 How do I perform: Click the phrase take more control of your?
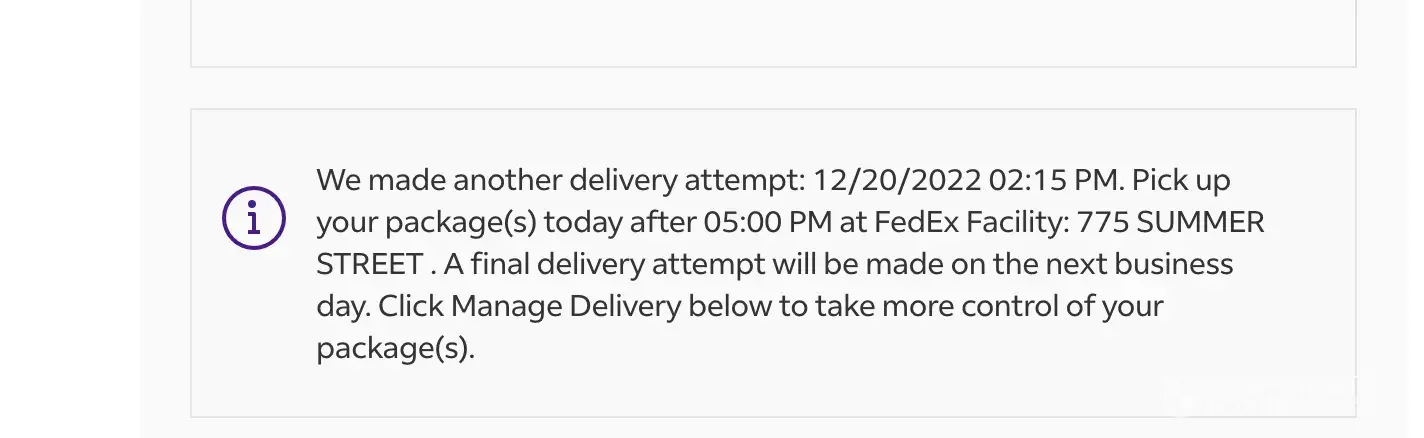click(x=988, y=306)
